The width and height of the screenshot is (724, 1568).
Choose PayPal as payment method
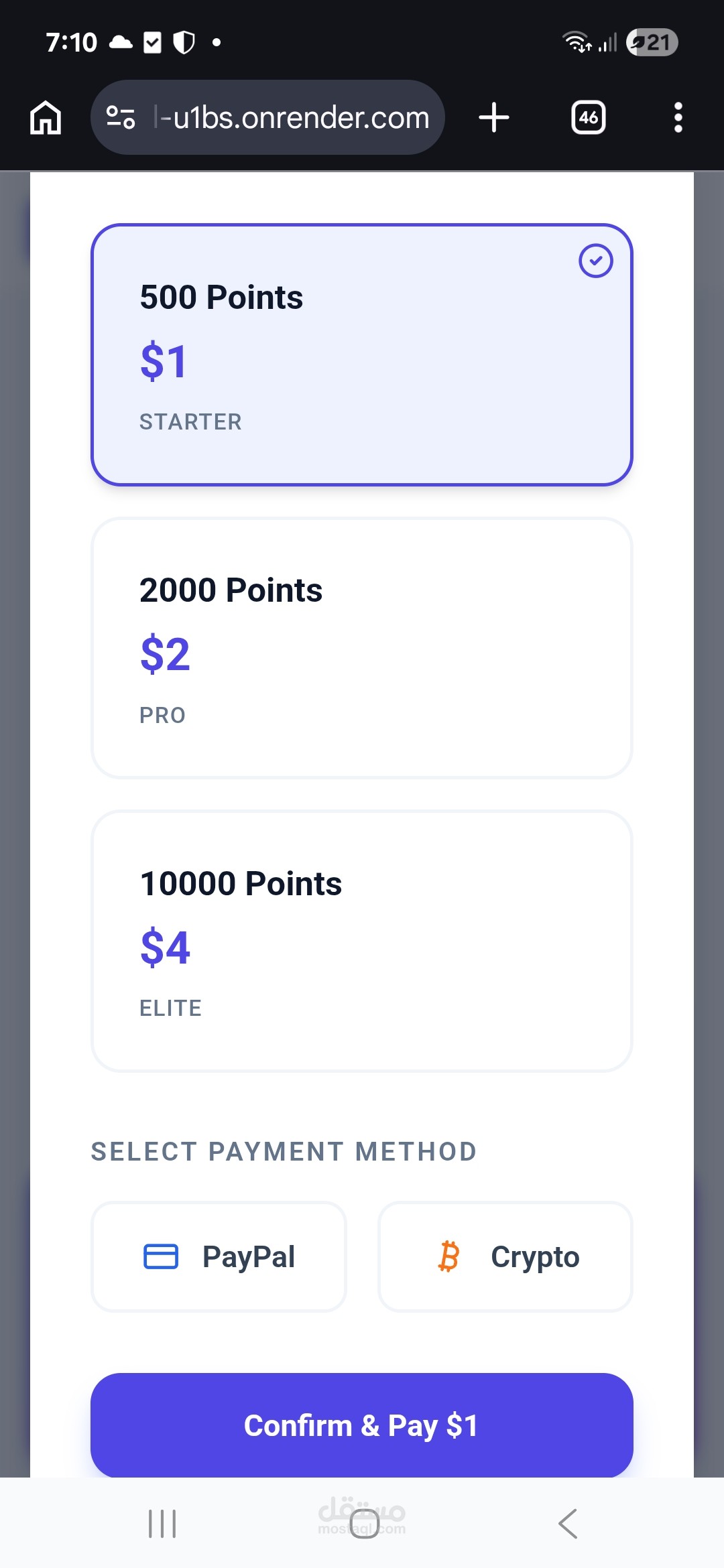[x=219, y=1256]
